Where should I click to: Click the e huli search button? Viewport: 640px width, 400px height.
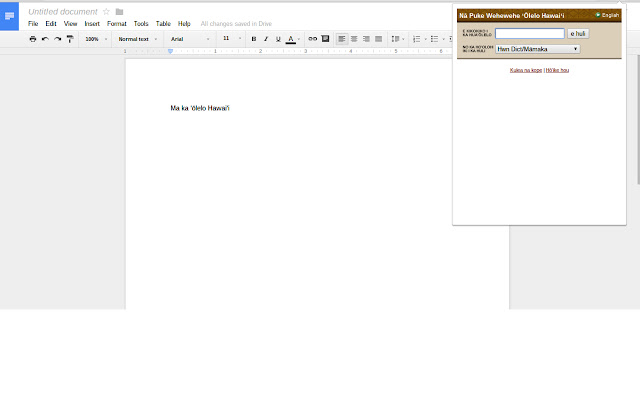(578, 33)
